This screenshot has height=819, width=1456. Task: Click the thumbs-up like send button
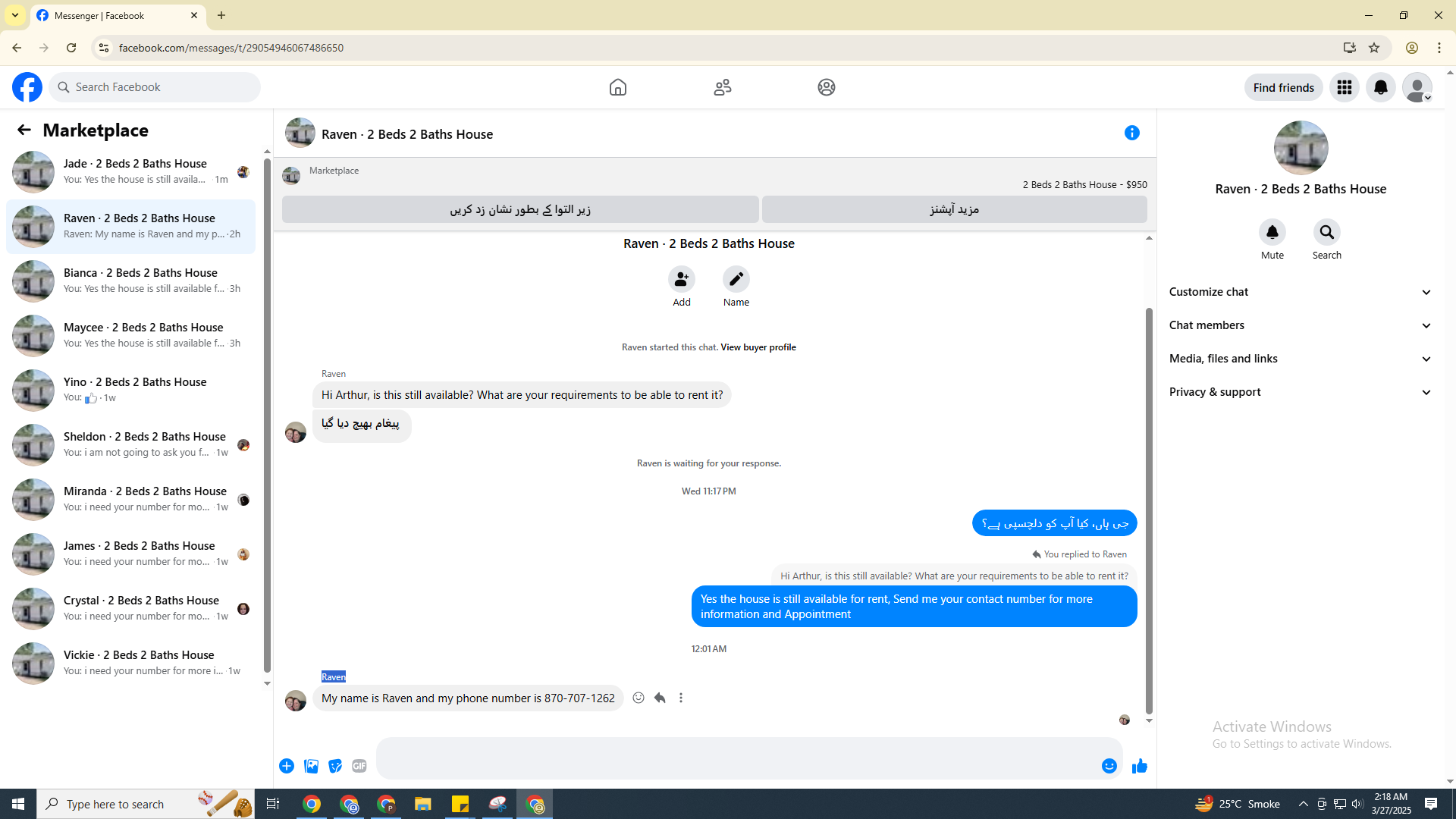1139,766
